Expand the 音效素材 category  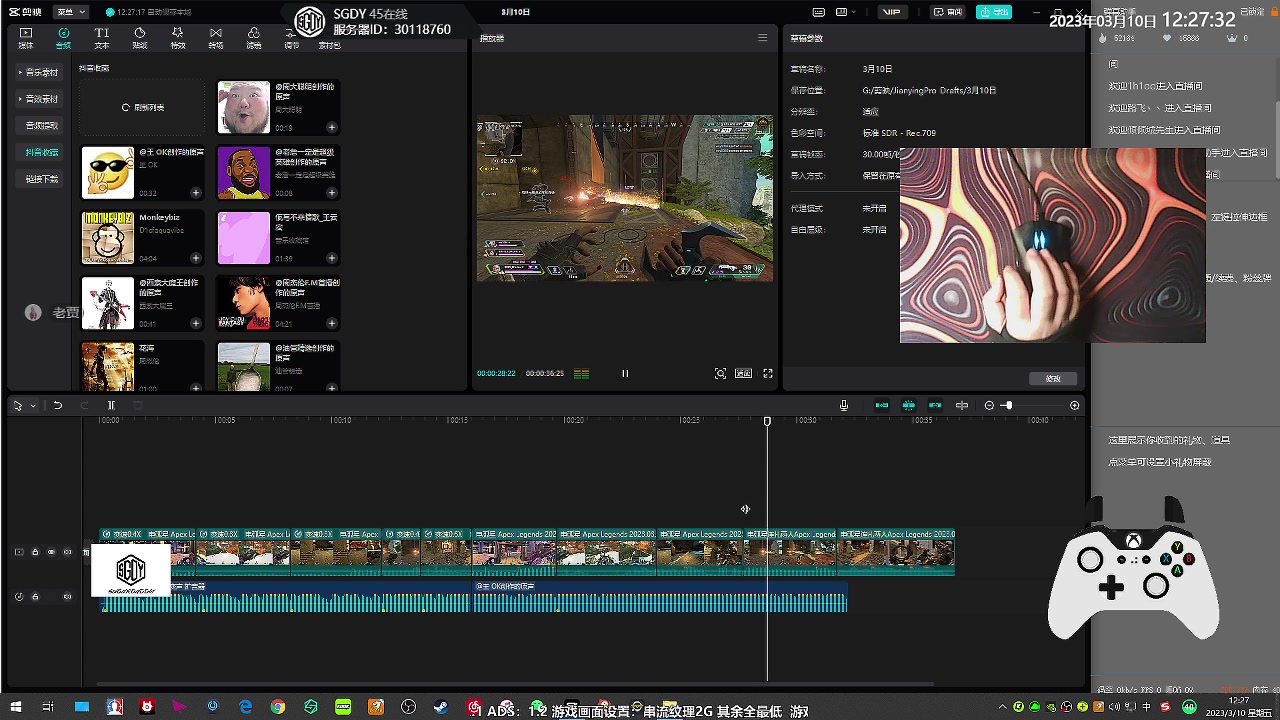39,99
